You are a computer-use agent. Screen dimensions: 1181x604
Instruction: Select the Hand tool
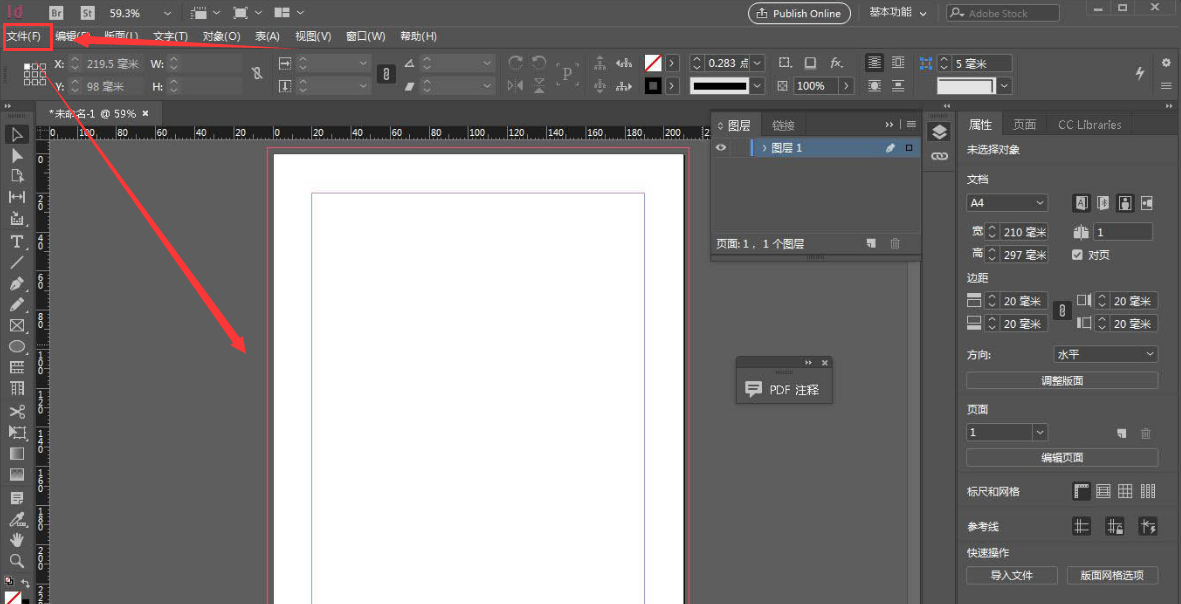click(17, 539)
